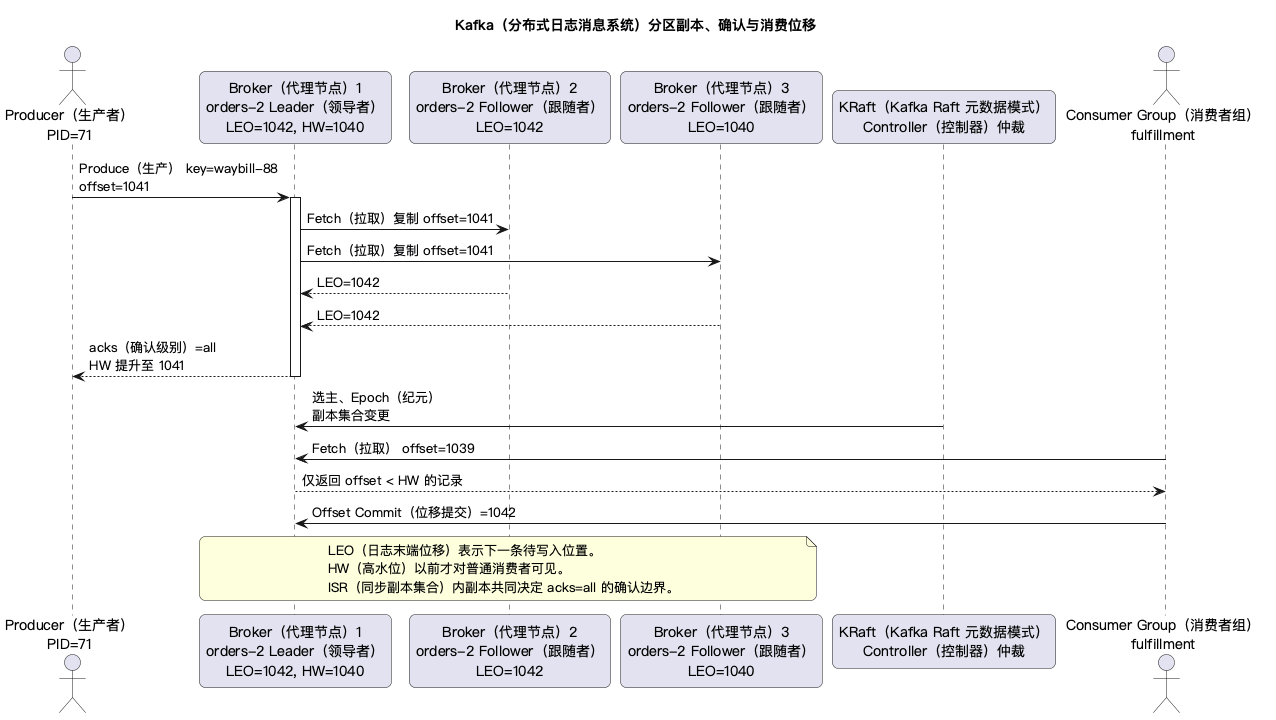Screen dimensions: 1276x720
Task: Click the Produce key=waybill-88 message label
Action: click(x=178, y=177)
